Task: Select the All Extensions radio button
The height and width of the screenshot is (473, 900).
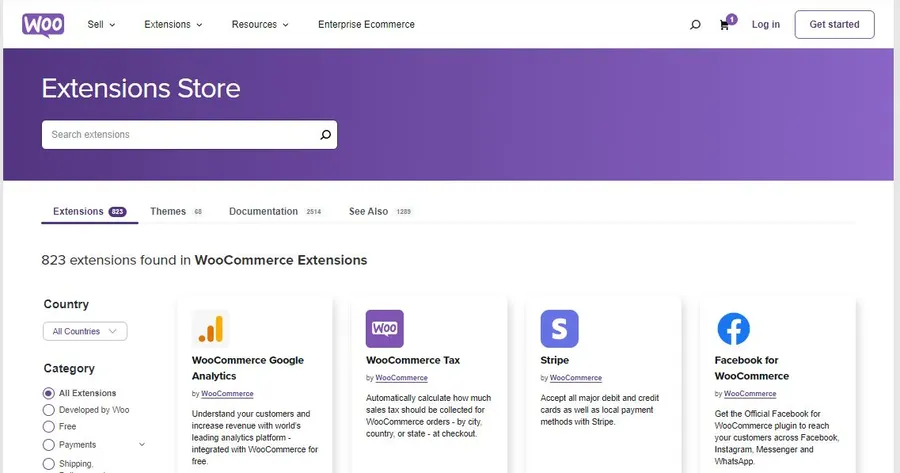Action: [49, 393]
